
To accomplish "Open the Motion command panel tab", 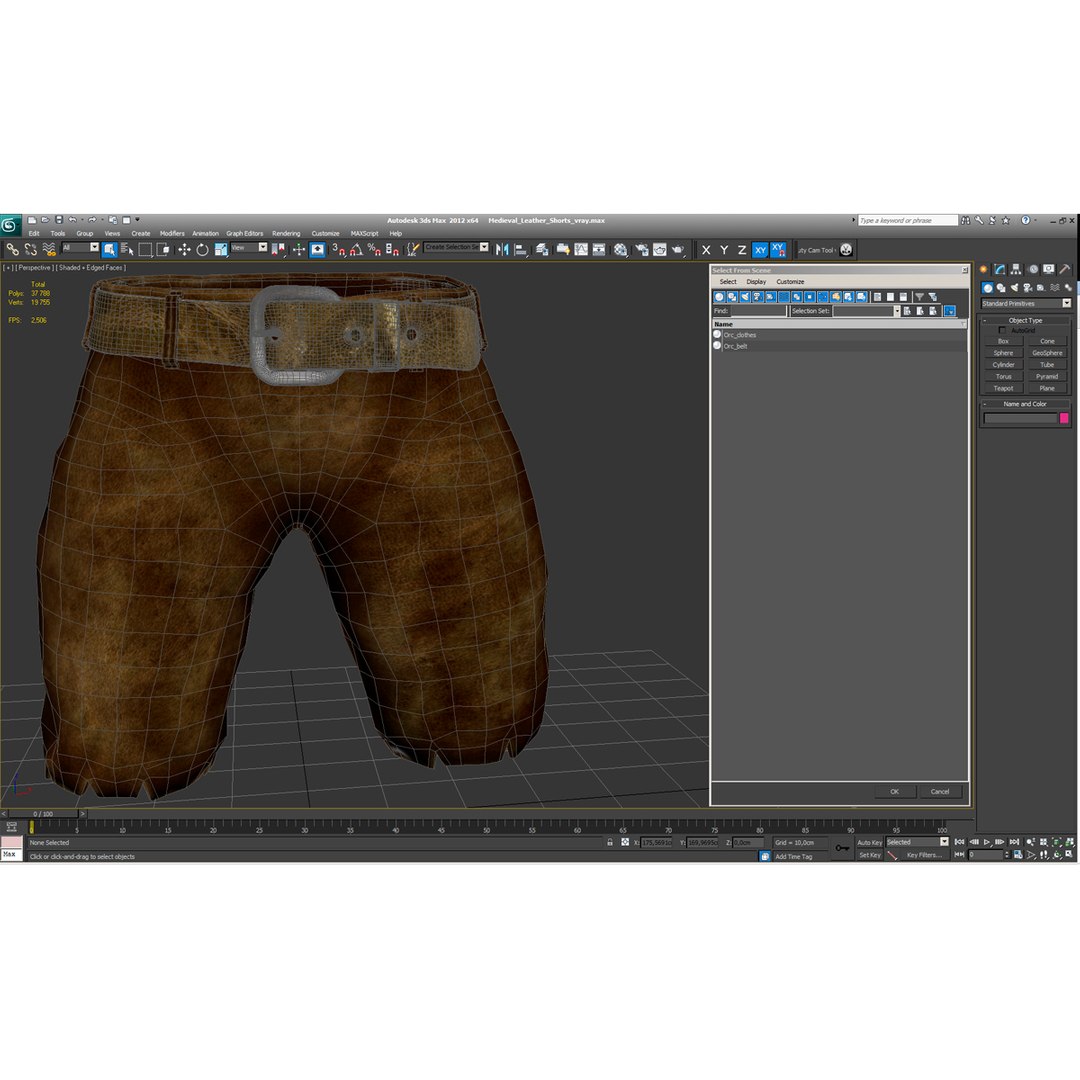I will tap(1032, 269).
